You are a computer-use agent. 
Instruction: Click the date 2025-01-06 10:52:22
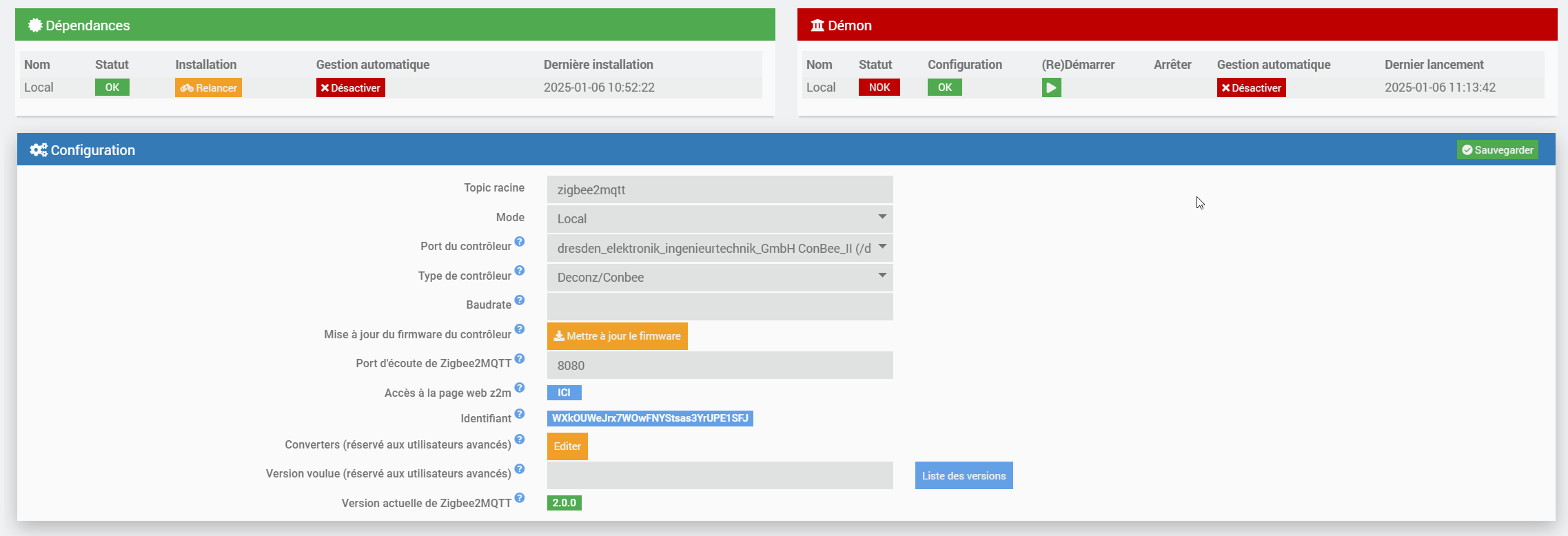pyautogui.click(x=599, y=87)
